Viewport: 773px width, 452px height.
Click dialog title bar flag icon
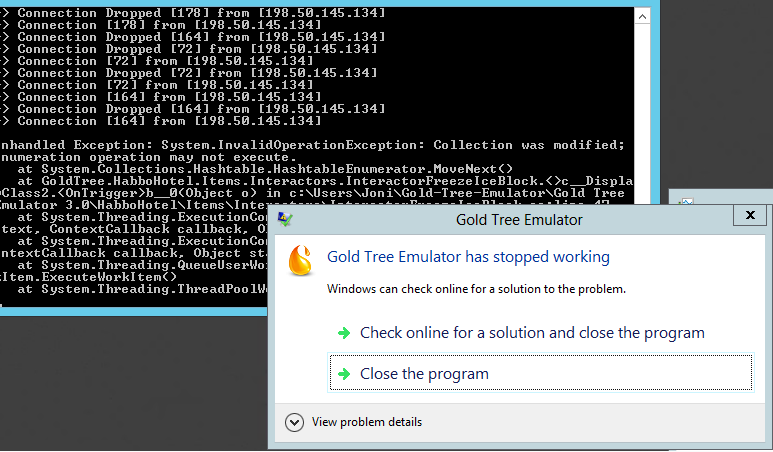pos(285,219)
